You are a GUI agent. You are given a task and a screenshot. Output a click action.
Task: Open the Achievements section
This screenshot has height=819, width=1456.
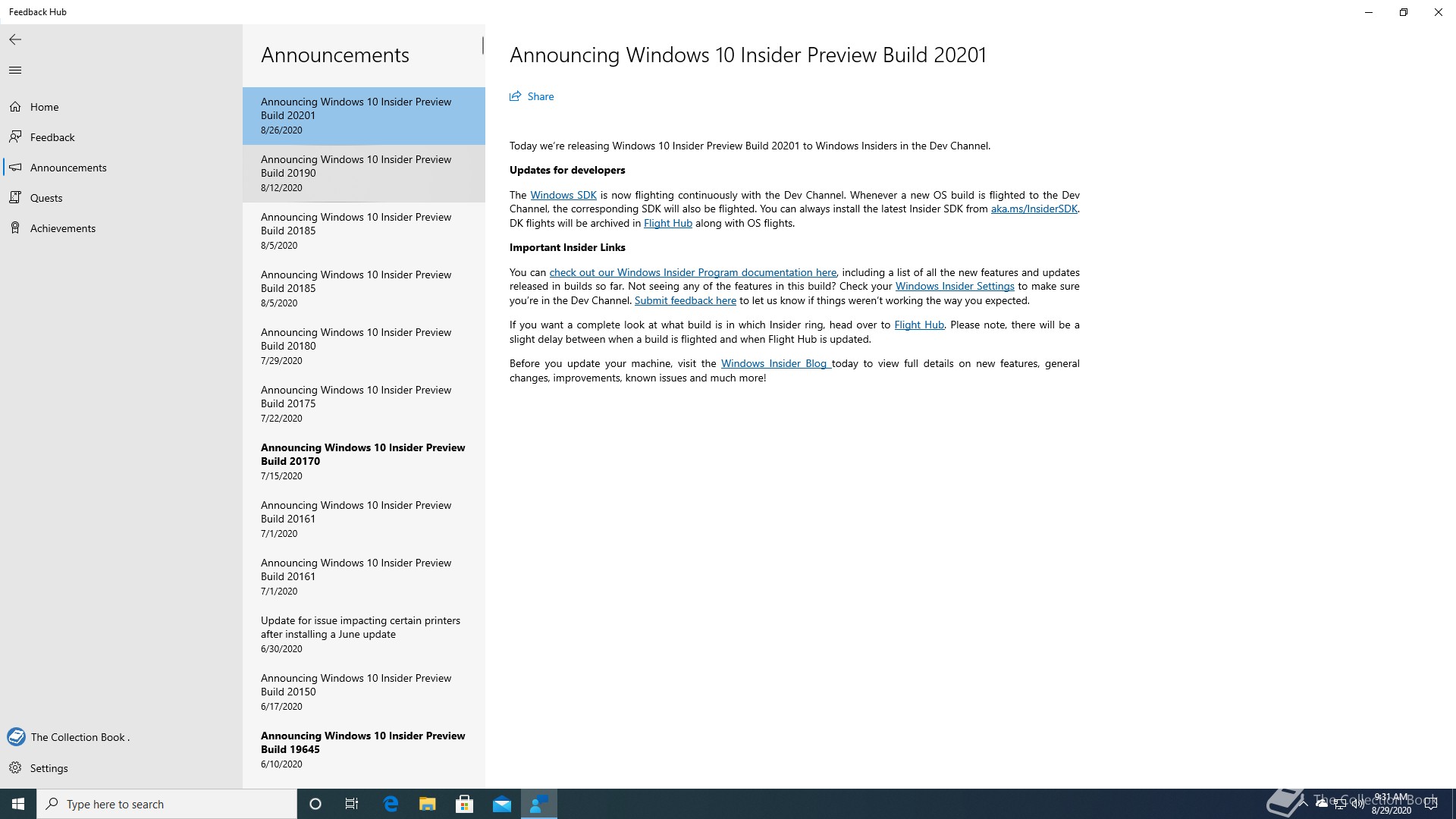121,228
